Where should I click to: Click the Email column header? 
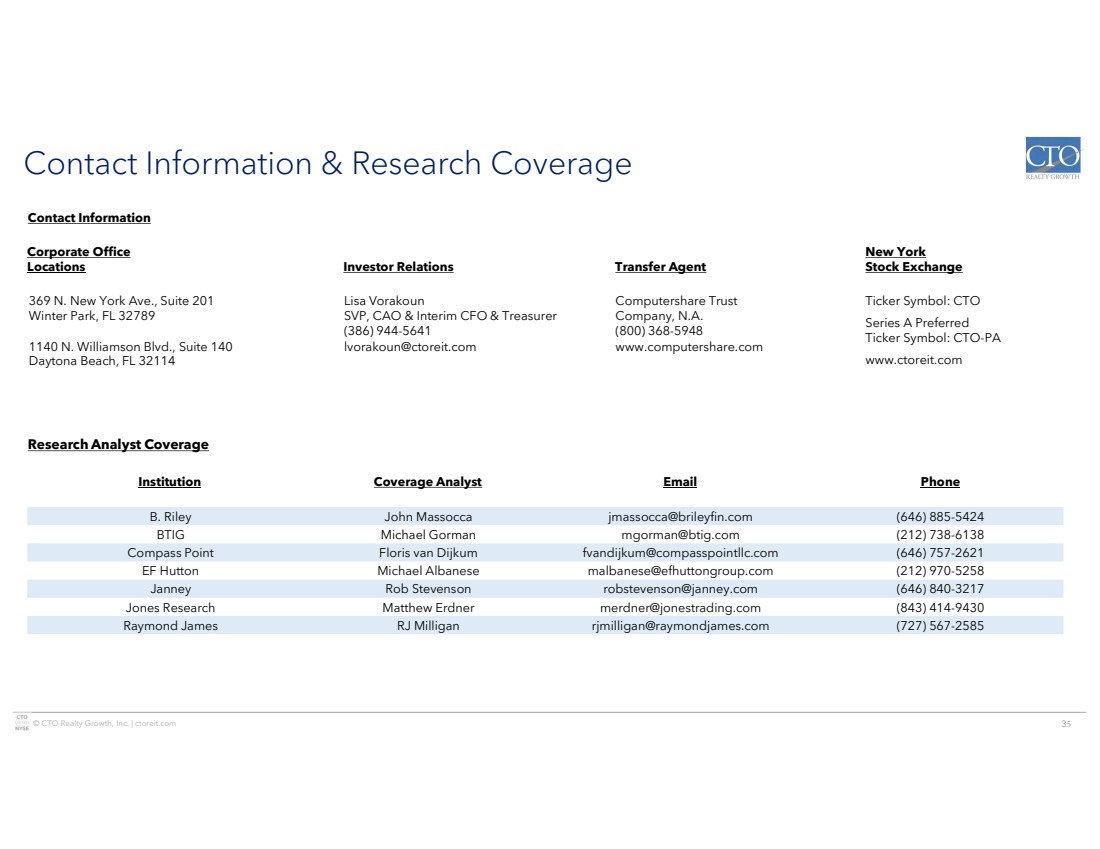click(x=680, y=481)
